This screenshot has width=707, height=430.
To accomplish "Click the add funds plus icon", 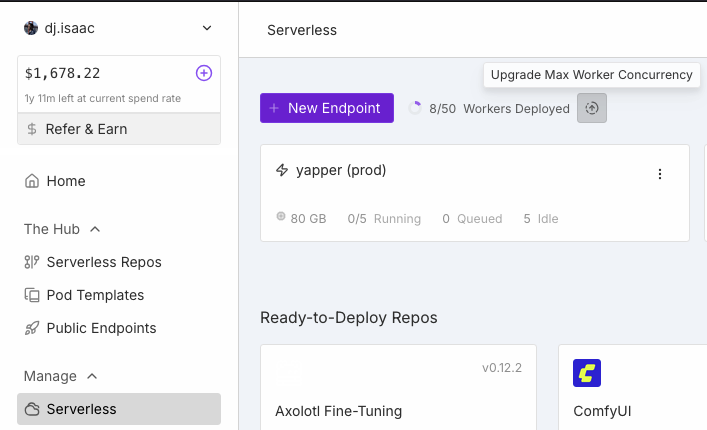I will click(x=203, y=73).
